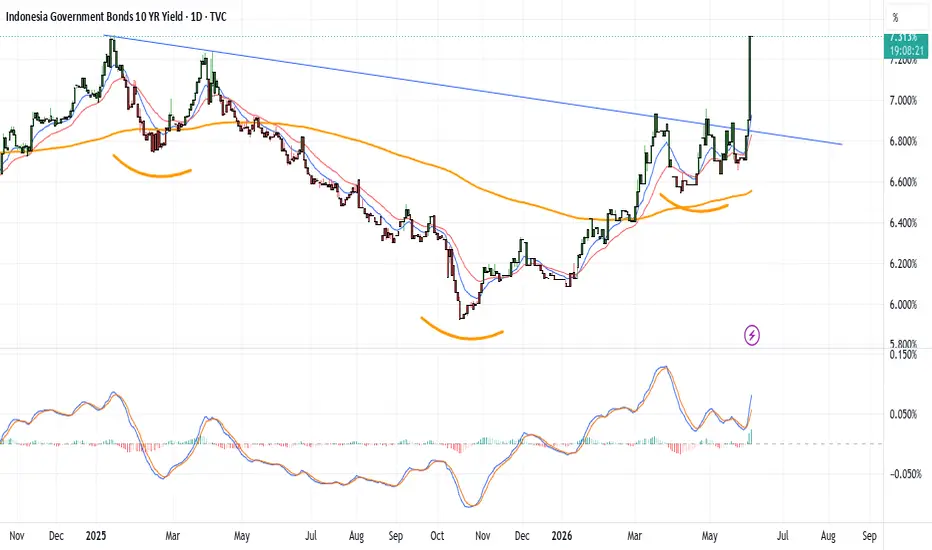
Task: Click the 6.600% price axis label
Action: [x=903, y=182]
